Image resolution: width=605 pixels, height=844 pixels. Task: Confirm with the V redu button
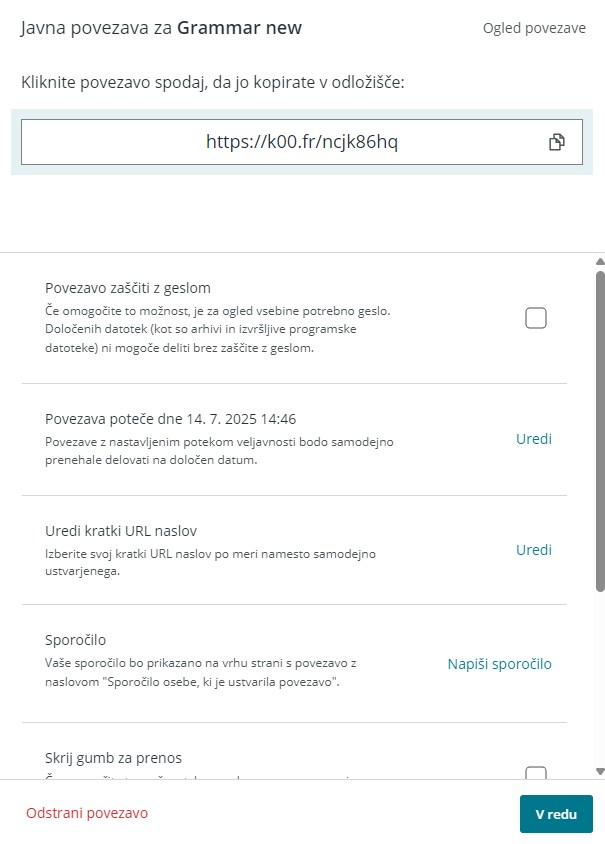pos(556,814)
